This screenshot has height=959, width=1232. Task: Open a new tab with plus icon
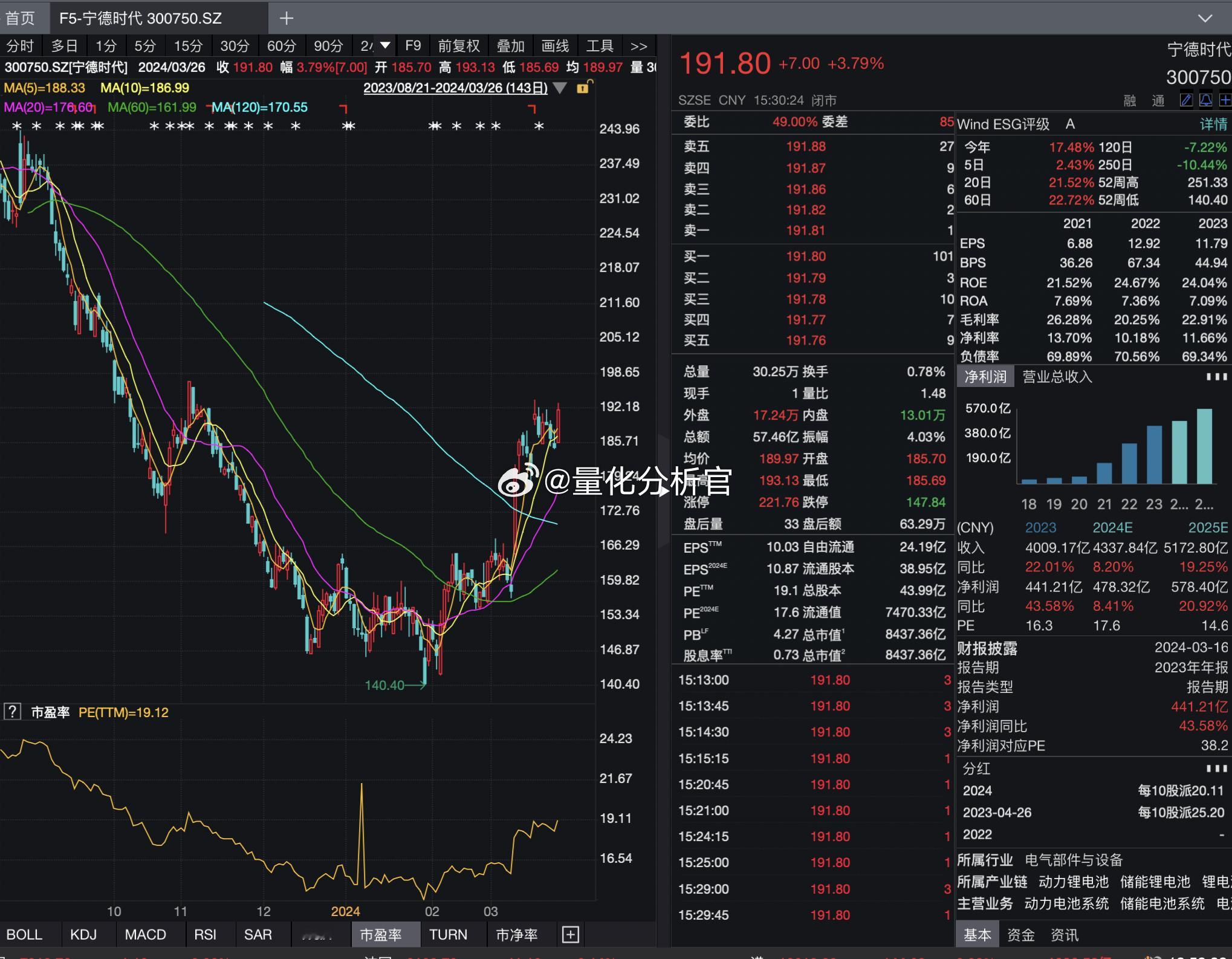click(x=287, y=19)
